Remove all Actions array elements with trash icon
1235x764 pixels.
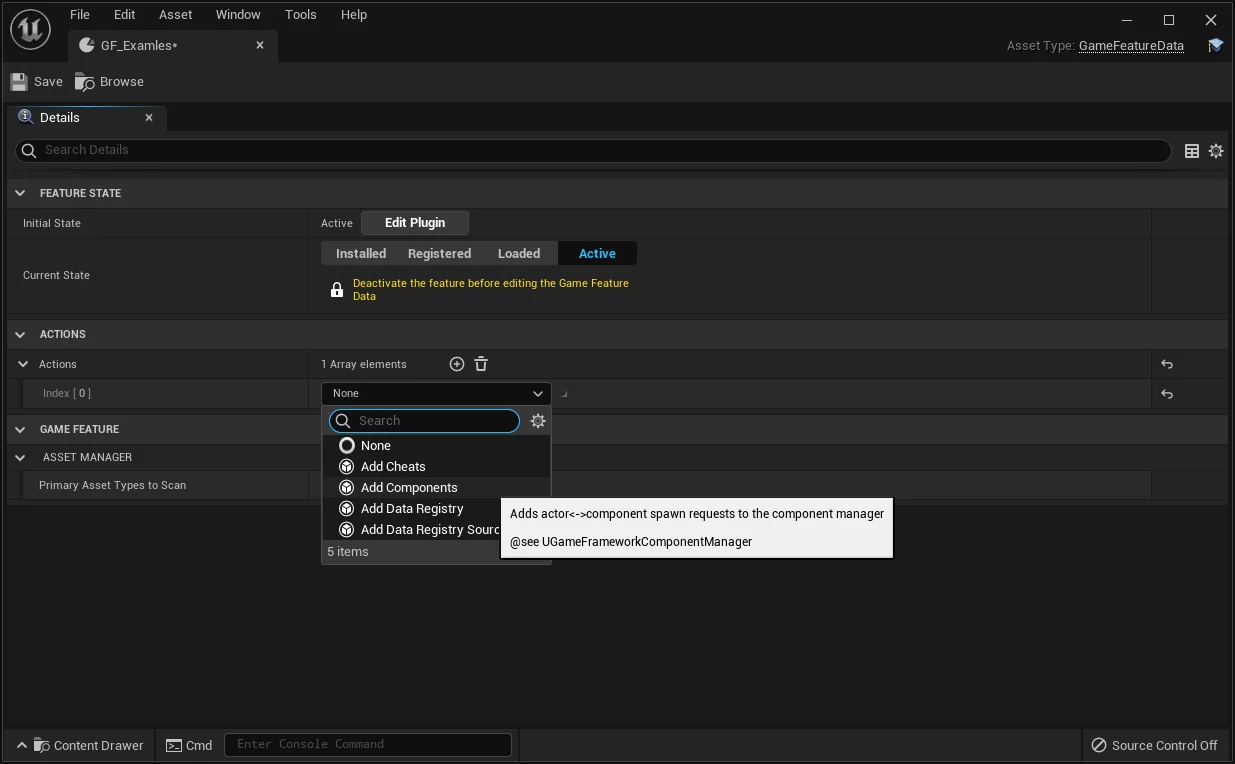(x=481, y=364)
